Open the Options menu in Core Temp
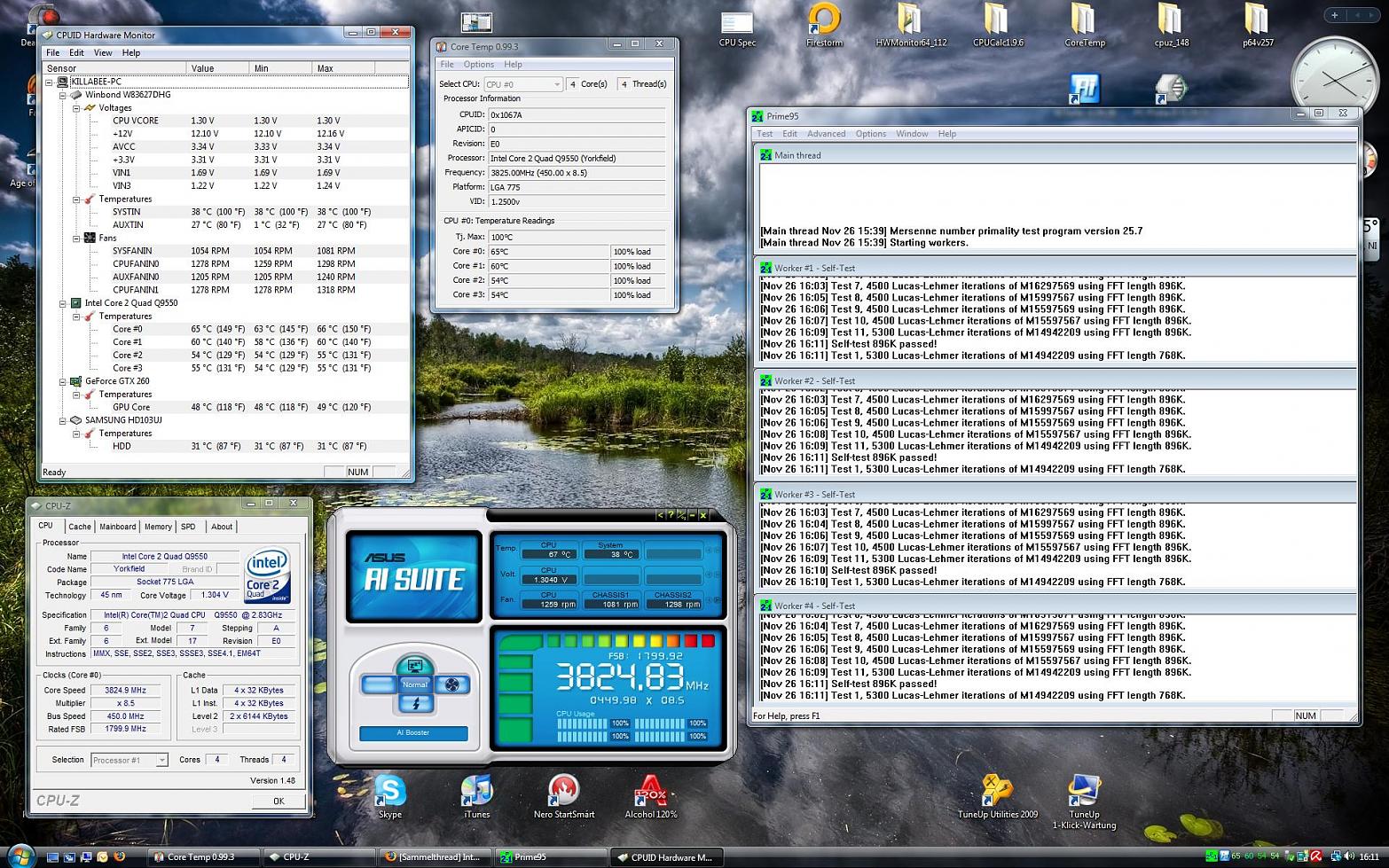The image size is (1389, 868). (478, 65)
